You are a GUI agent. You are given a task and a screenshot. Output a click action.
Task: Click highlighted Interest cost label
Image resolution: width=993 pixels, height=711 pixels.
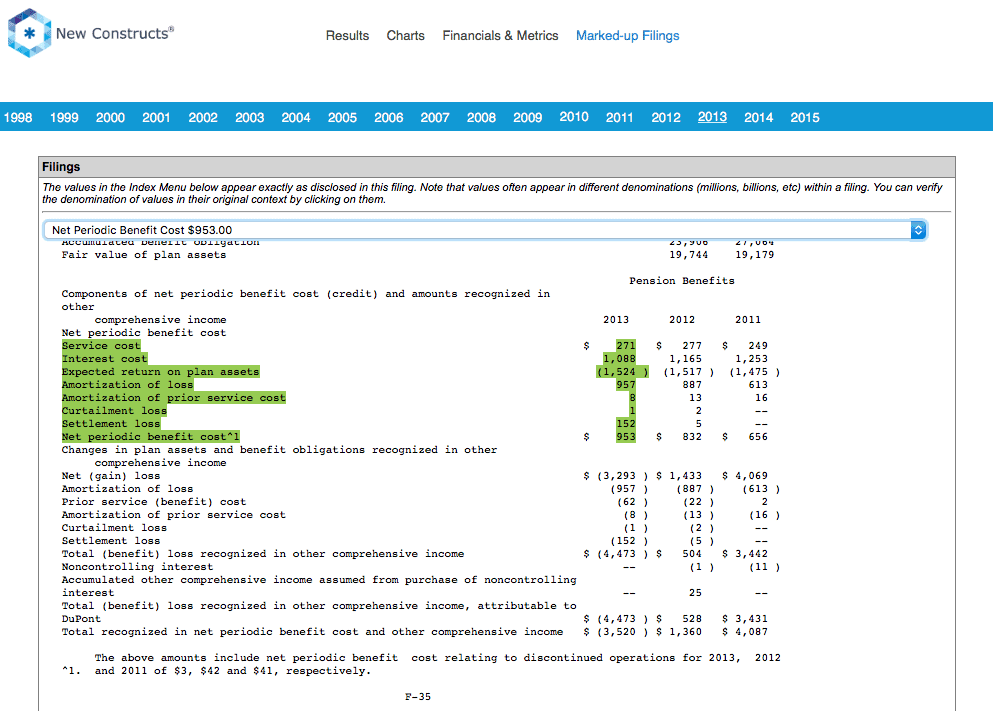[x=104, y=359]
